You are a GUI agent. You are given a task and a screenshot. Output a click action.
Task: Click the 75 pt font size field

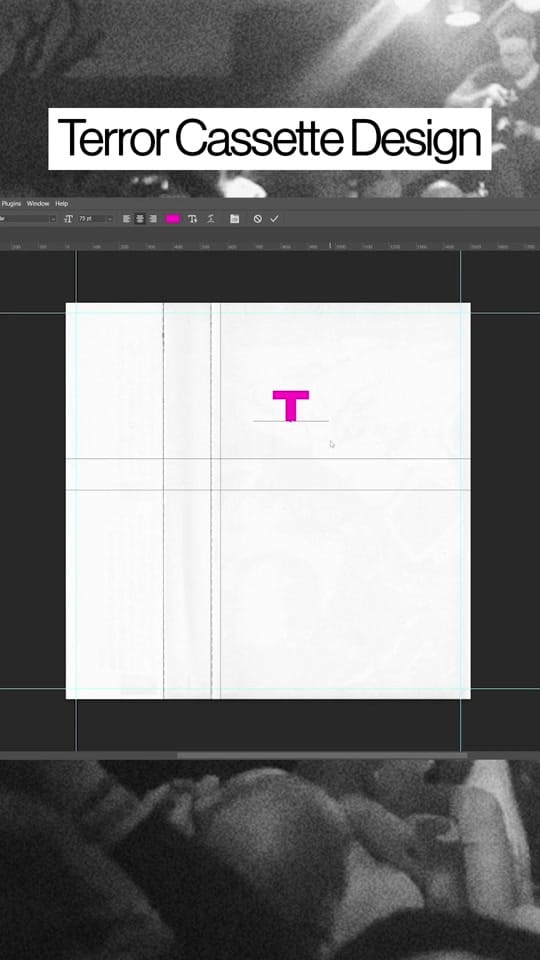coord(92,219)
